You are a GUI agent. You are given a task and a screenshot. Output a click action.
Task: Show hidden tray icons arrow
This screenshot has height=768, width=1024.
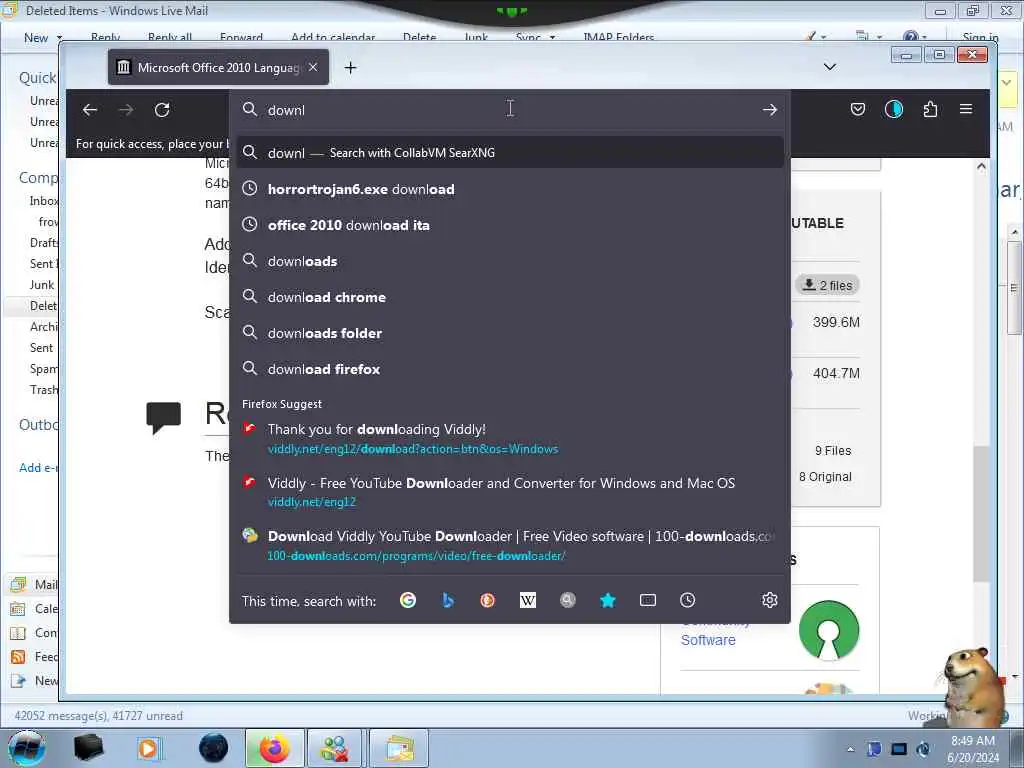pos(850,749)
